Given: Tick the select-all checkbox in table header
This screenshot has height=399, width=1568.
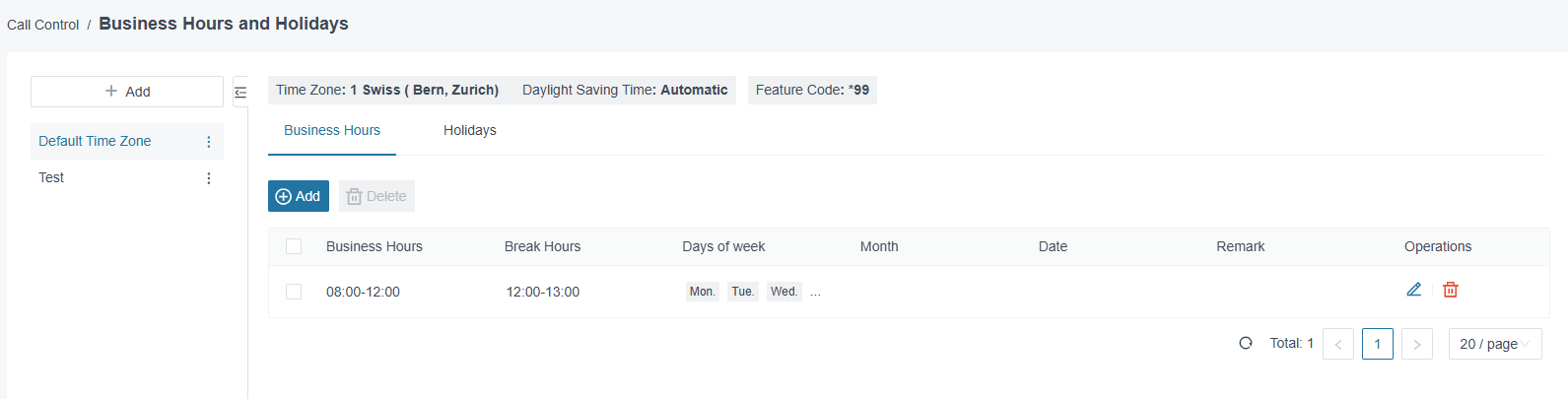Looking at the screenshot, I should pyautogui.click(x=294, y=246).
